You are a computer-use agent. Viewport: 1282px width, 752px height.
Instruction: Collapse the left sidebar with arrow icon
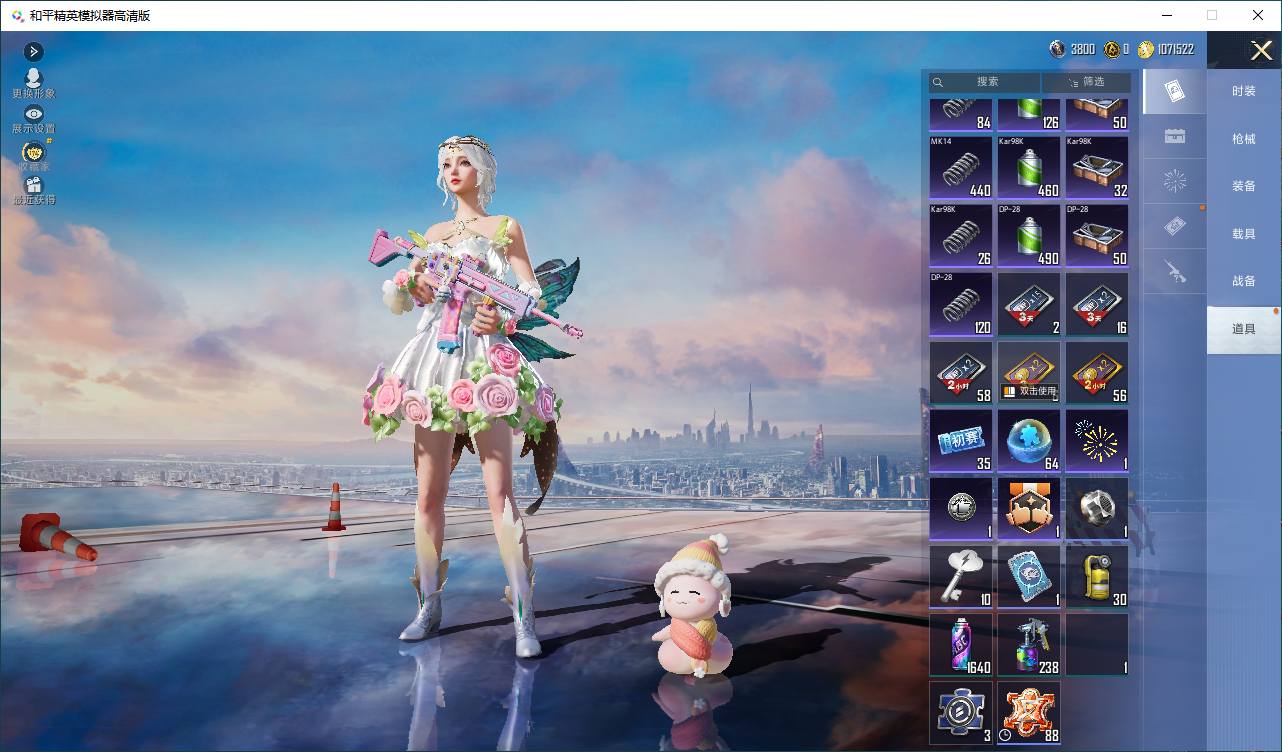point(33,52)
